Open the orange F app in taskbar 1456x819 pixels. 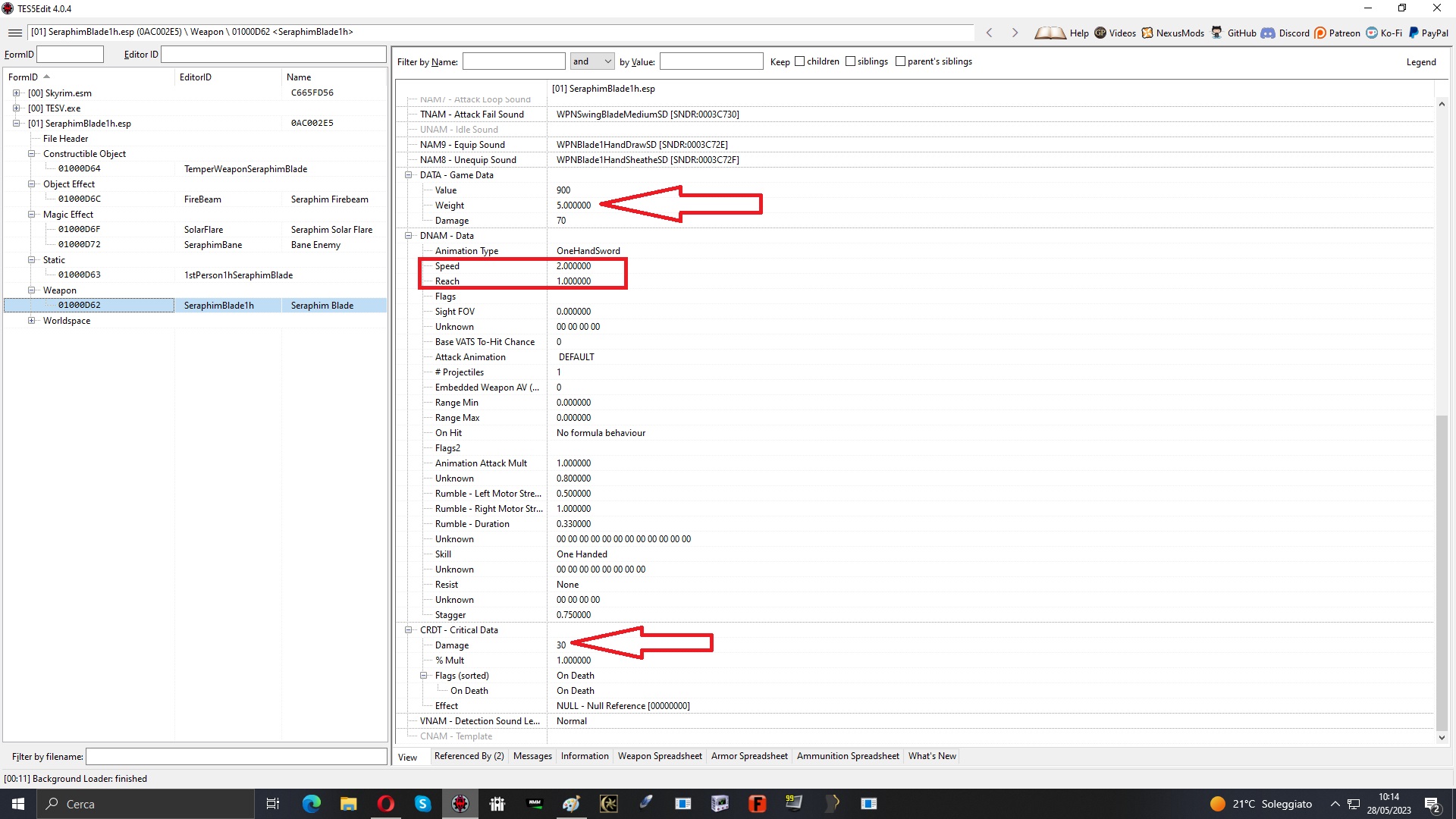[x=757, y=804]
